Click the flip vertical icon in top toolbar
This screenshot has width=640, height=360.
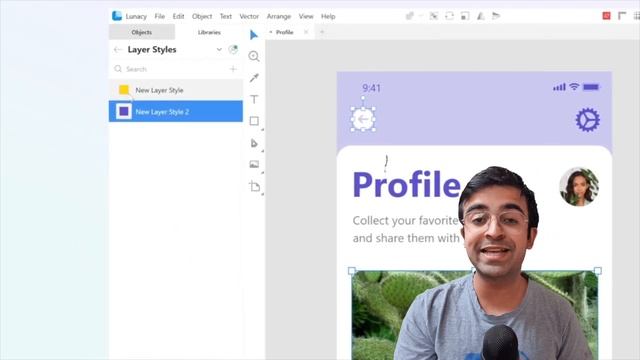click(x=496, y=16)
